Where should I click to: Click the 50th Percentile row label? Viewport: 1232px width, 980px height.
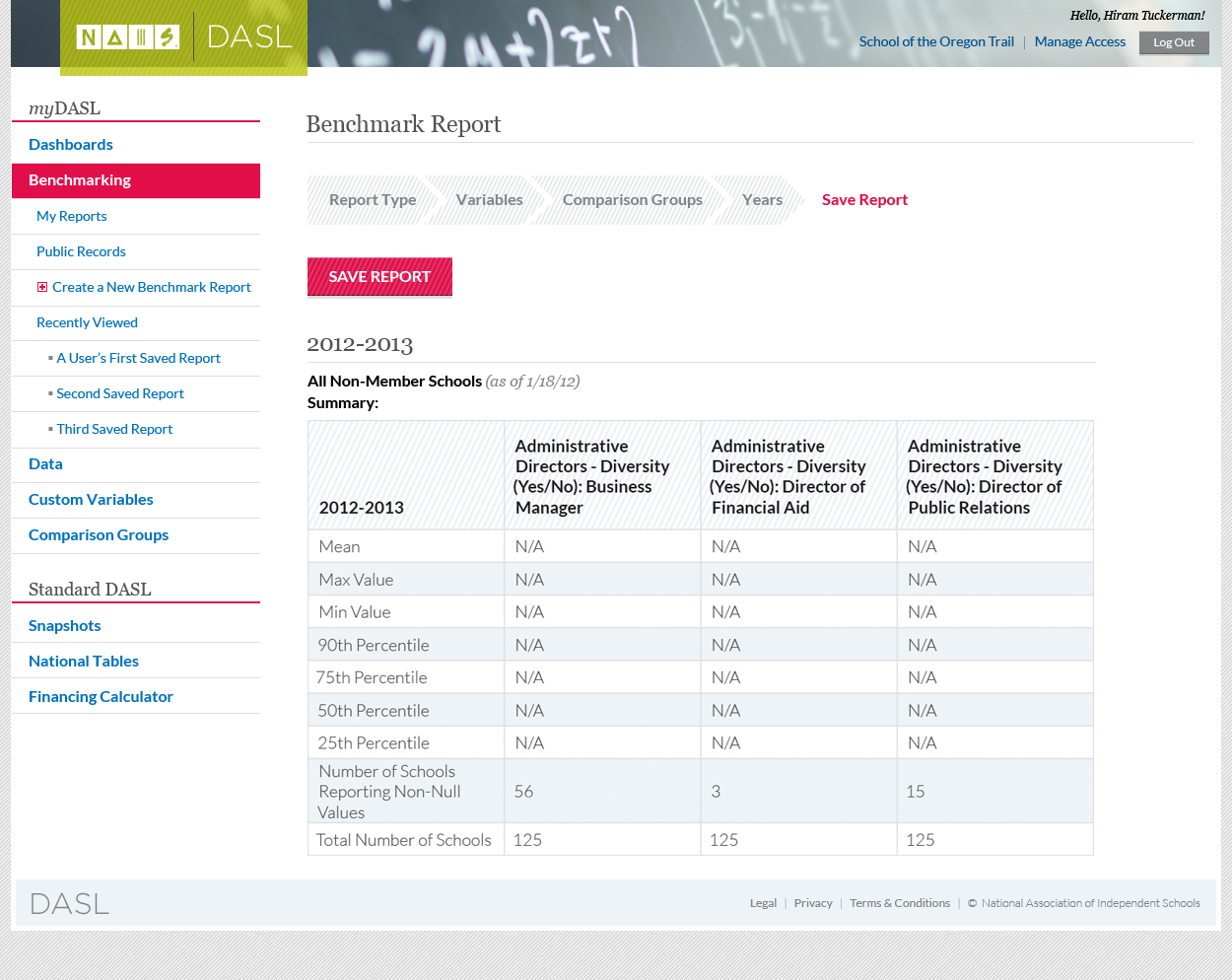pyautogui.click(x=374, y=711)
